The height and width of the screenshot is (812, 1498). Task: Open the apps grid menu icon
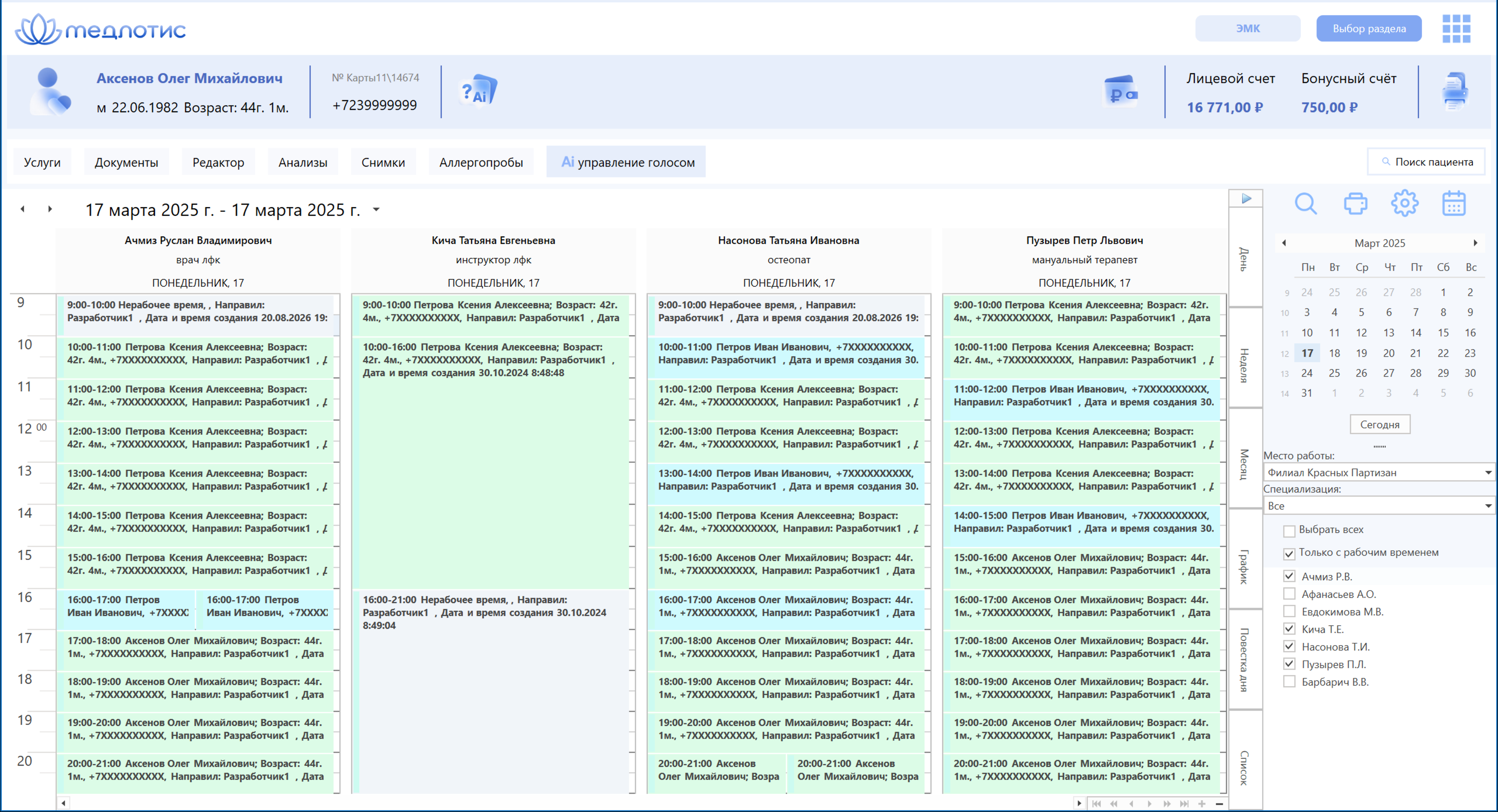(1456, 28)
